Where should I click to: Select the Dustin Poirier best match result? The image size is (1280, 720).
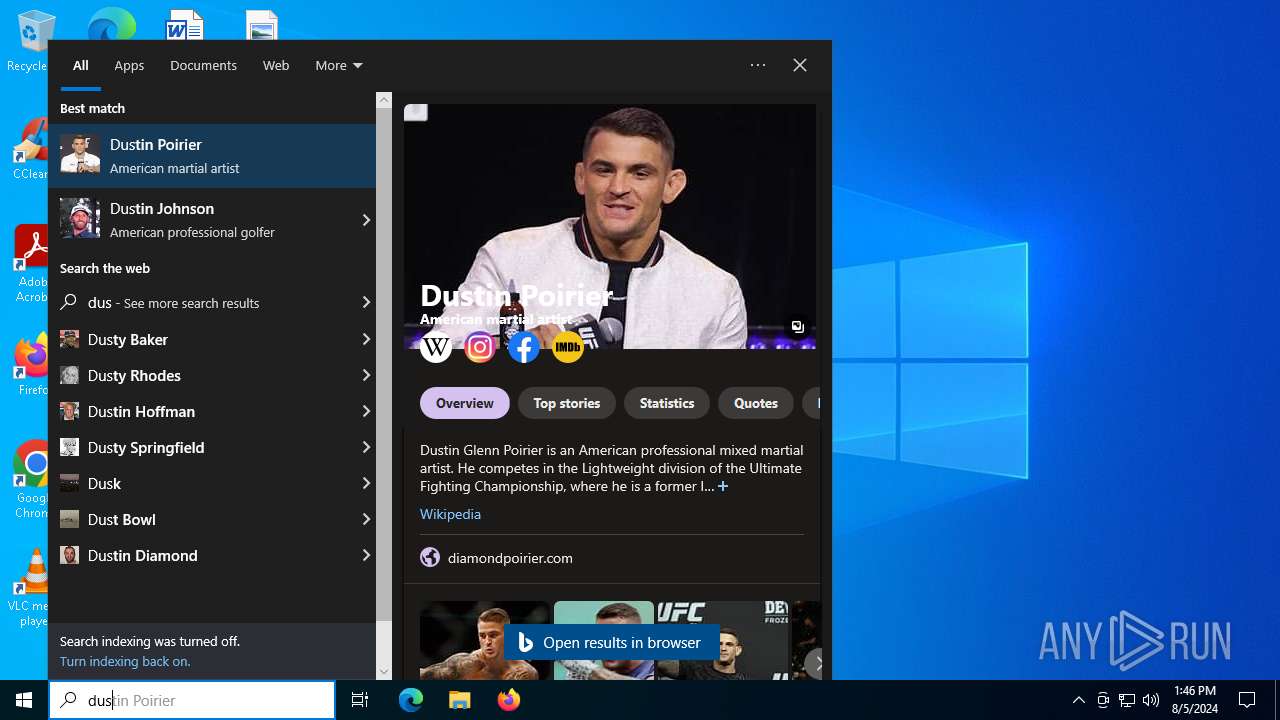pos(212,156)
